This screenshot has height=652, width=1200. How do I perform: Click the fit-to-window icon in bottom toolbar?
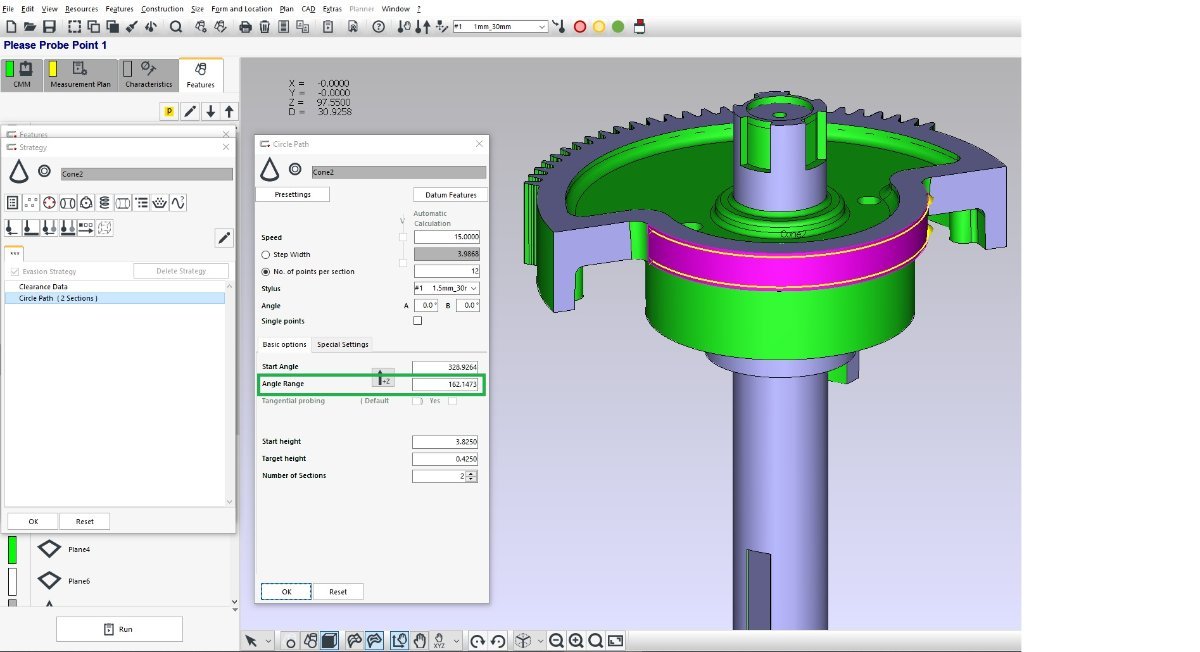point(616,640)
